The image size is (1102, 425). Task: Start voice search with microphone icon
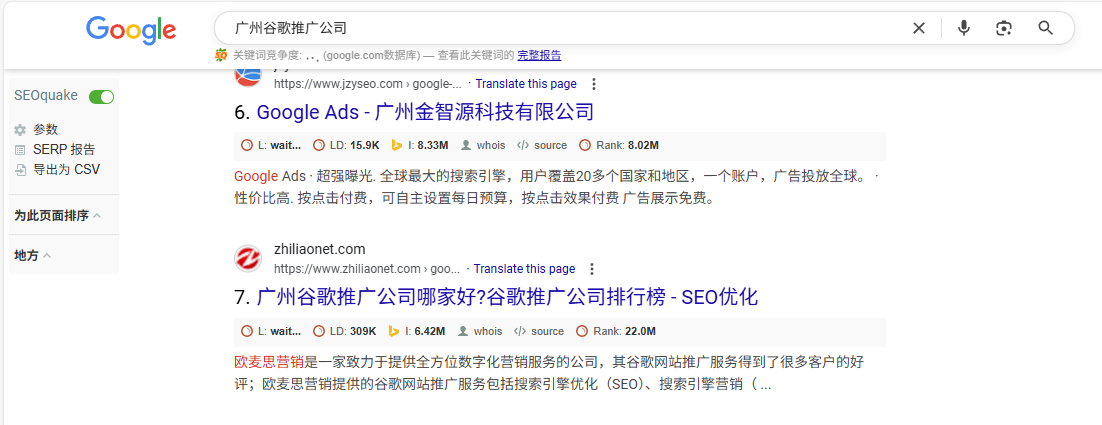(x=963, y=28)
